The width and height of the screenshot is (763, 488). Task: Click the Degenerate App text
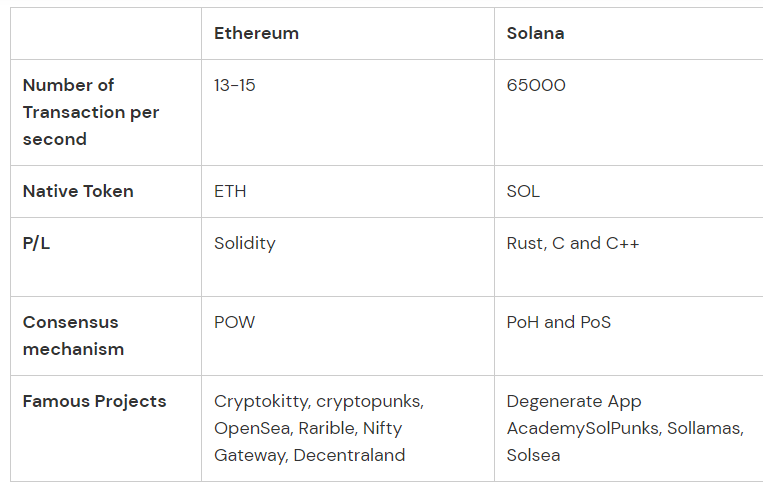(574, 401)
